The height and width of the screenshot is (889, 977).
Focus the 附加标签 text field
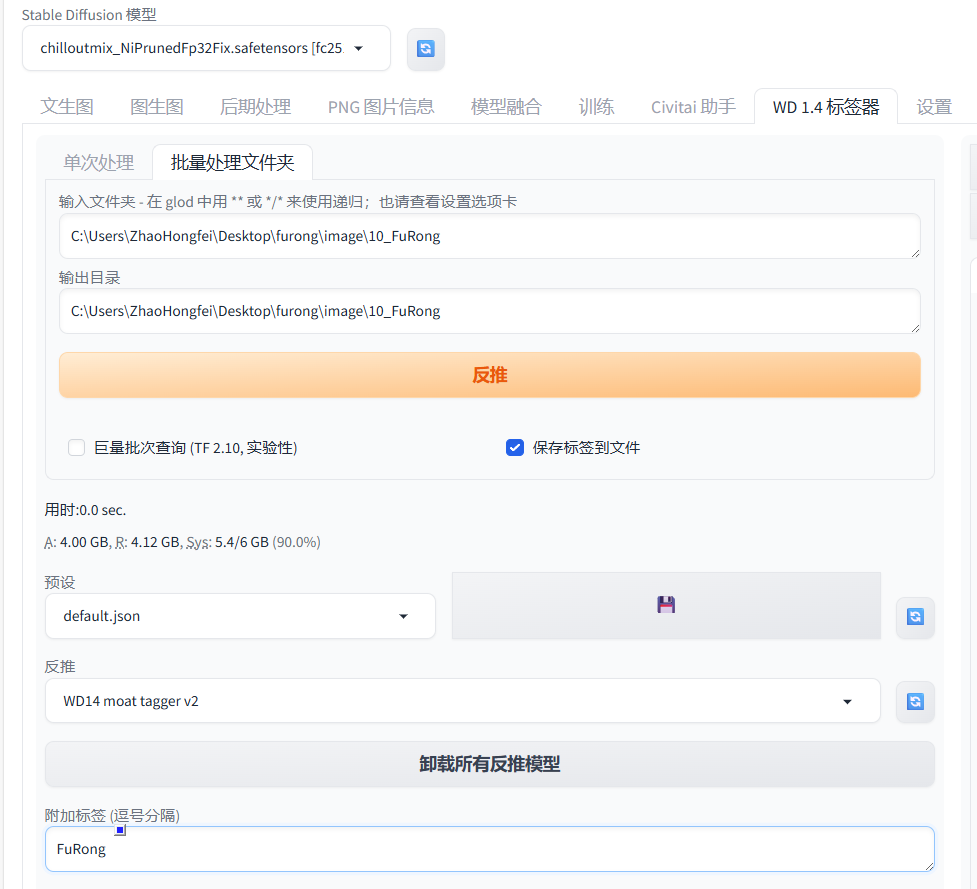coord(489,850)
